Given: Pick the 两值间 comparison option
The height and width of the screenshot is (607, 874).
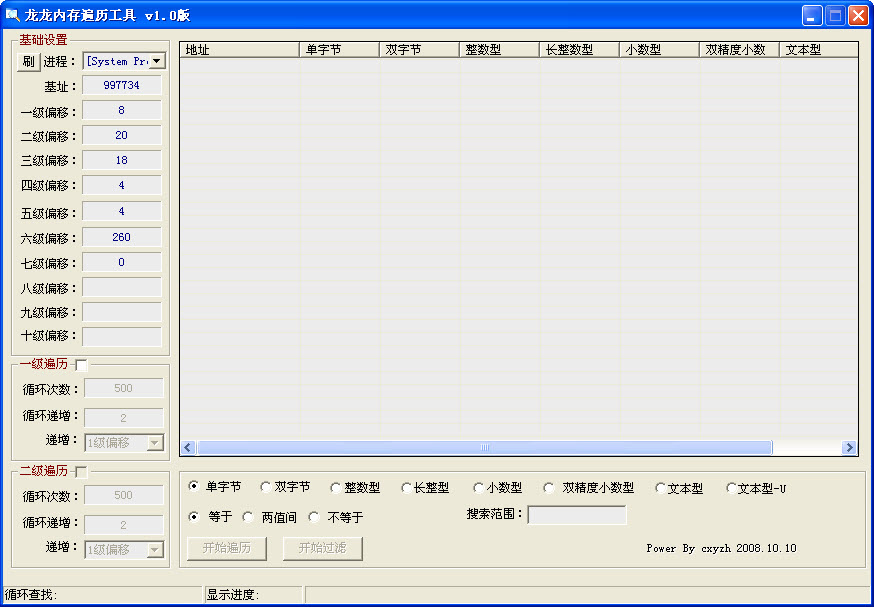Looking at the screenshot, I should [x=248, y=517].
